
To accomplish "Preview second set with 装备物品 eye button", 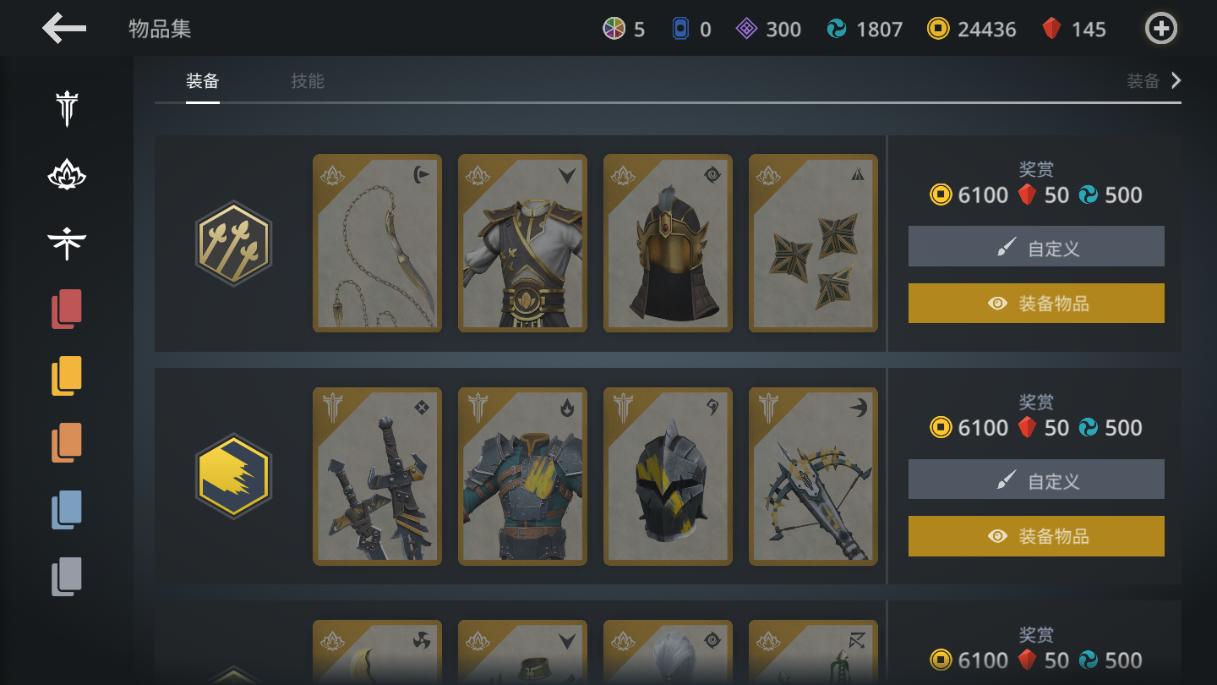I will [x=1036, y=536].
